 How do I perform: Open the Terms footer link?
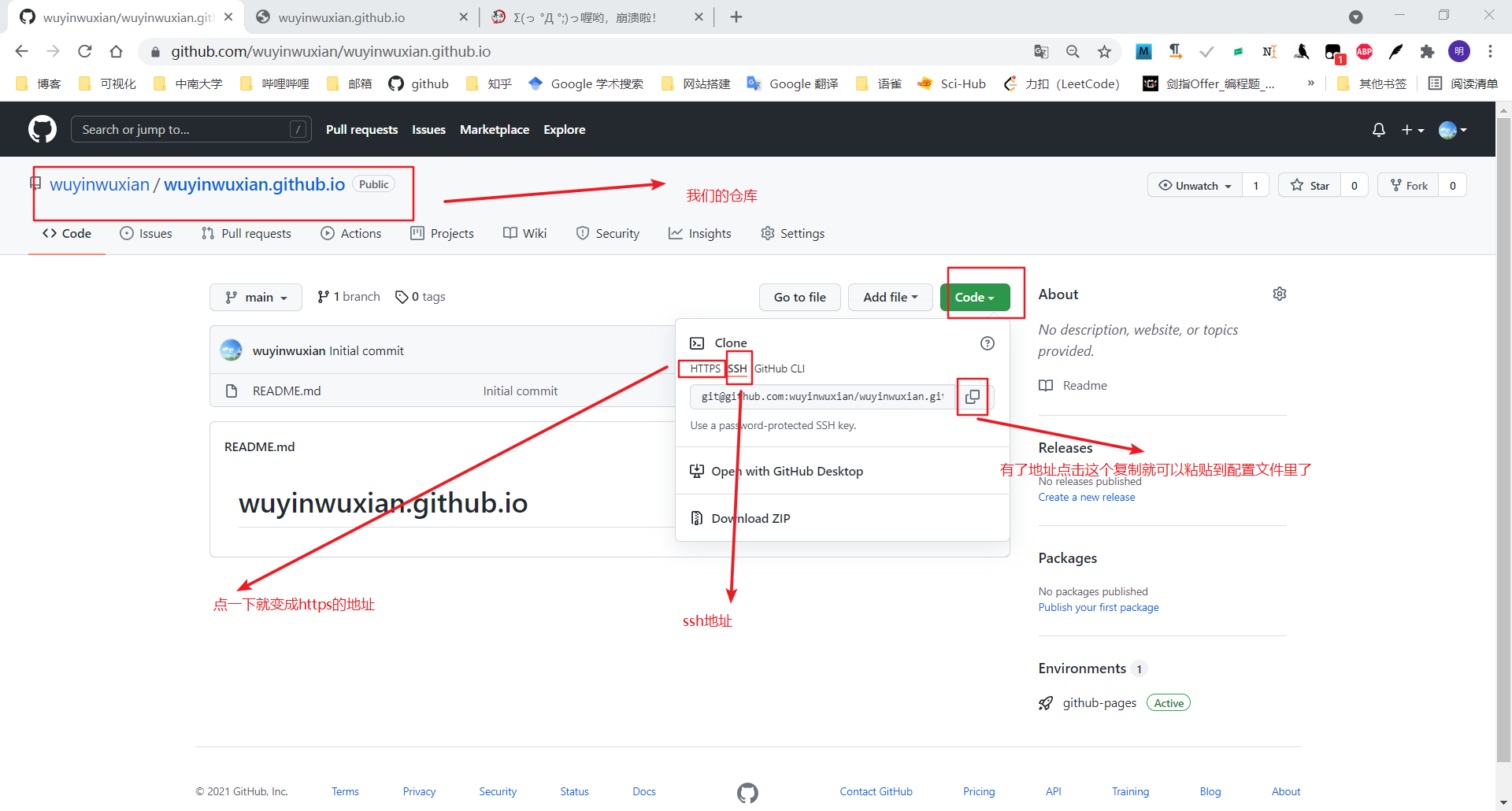(x=345, y=791)
